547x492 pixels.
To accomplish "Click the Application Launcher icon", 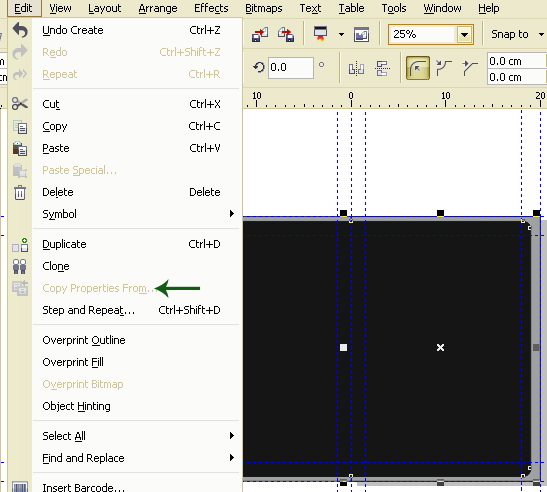I will (x=320, y=34).
